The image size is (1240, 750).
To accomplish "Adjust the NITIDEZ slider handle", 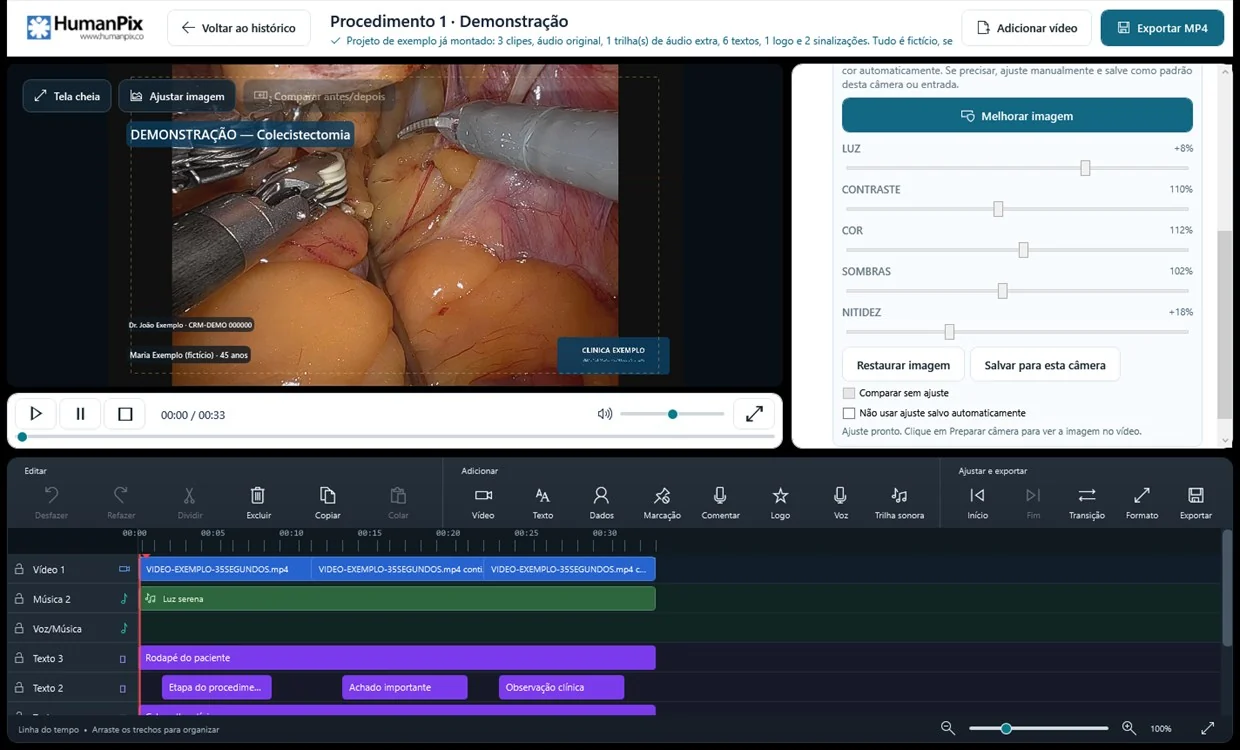I will point(949,332).
